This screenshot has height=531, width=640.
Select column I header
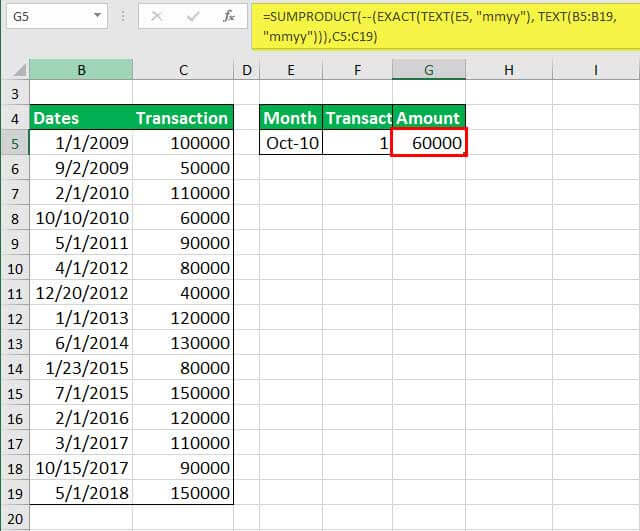click(x=596, y=70)
